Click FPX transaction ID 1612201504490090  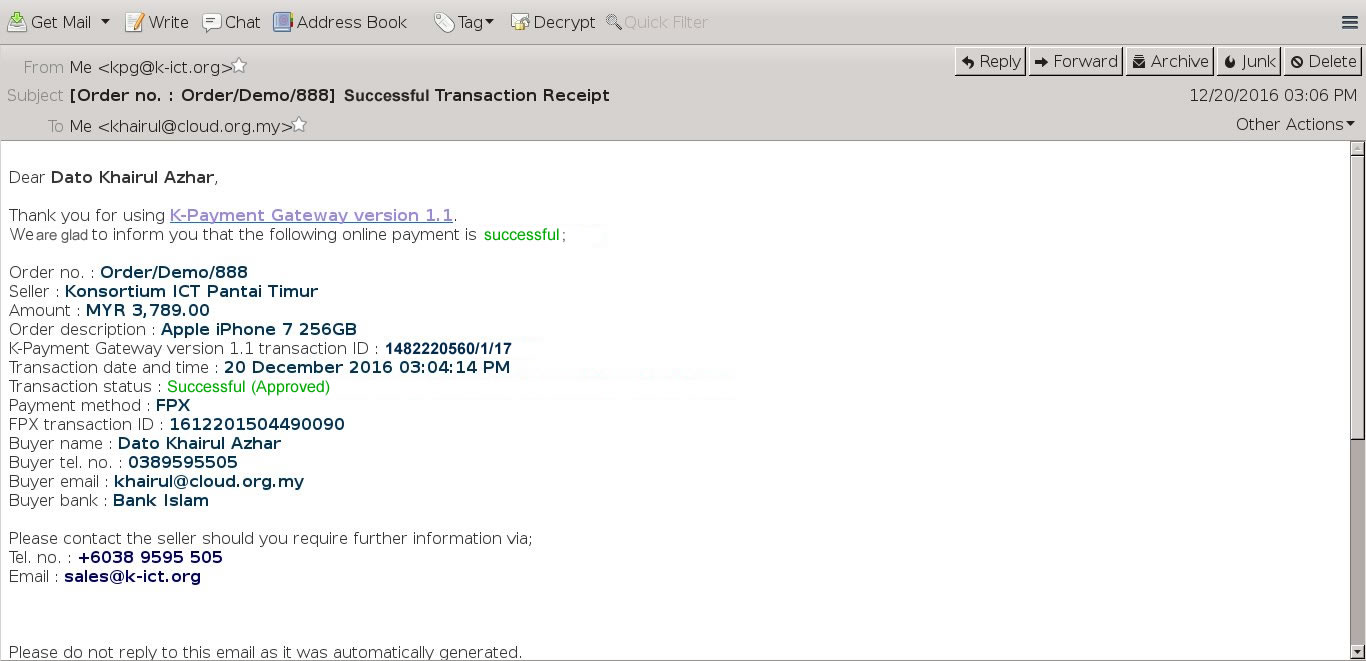pyautogui.click(x=257, y=424)
